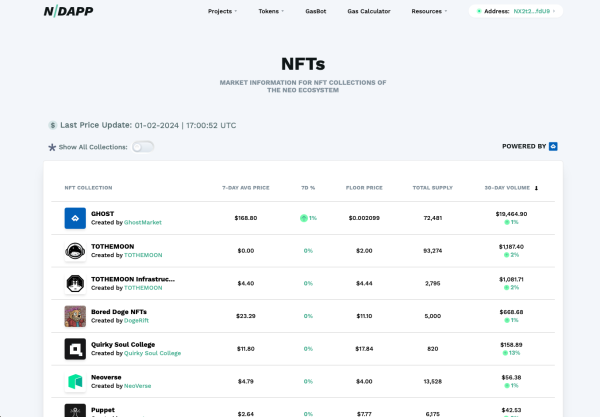Select Bored Doge NFTs collection name
This screenshot has height=417, width=600.
point(119,312)
